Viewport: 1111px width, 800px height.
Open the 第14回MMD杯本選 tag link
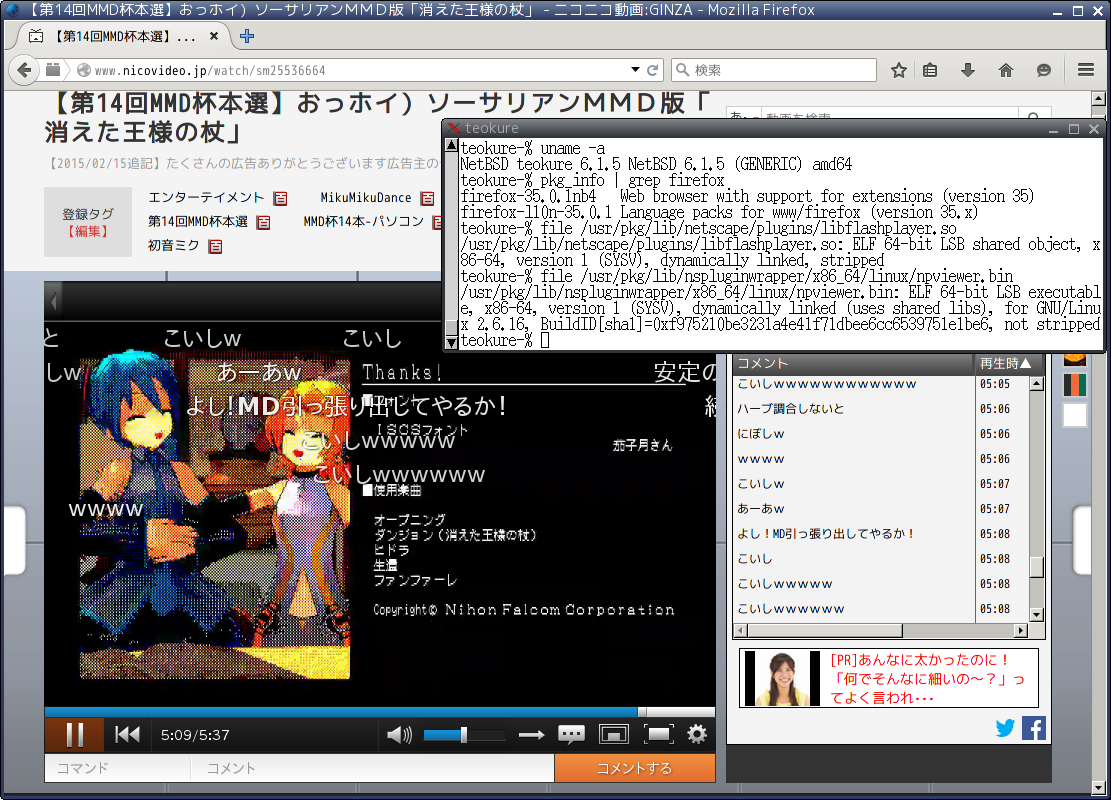(x=198, y=222)
